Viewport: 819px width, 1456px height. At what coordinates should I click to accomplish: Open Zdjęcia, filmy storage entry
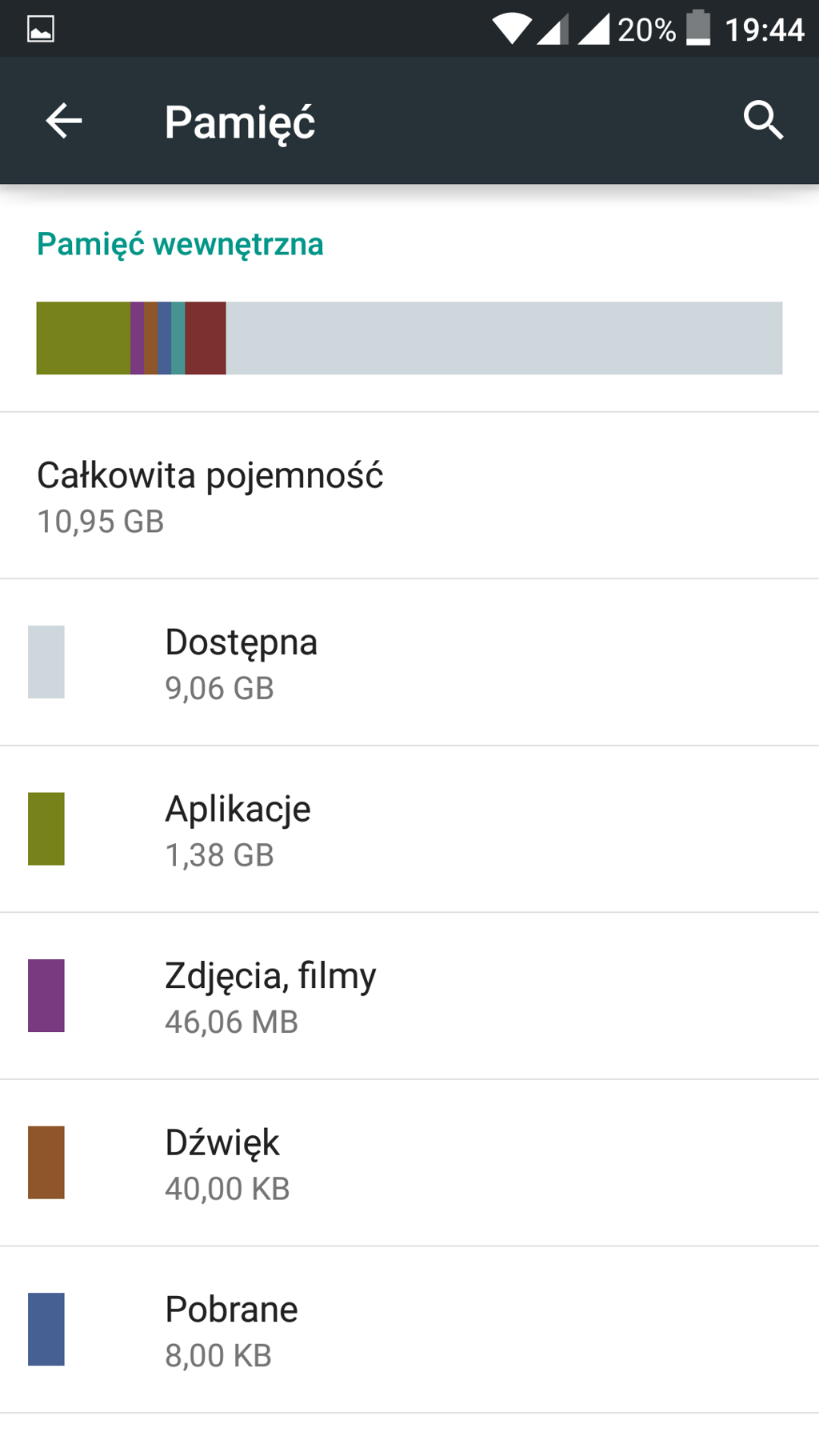409,997
